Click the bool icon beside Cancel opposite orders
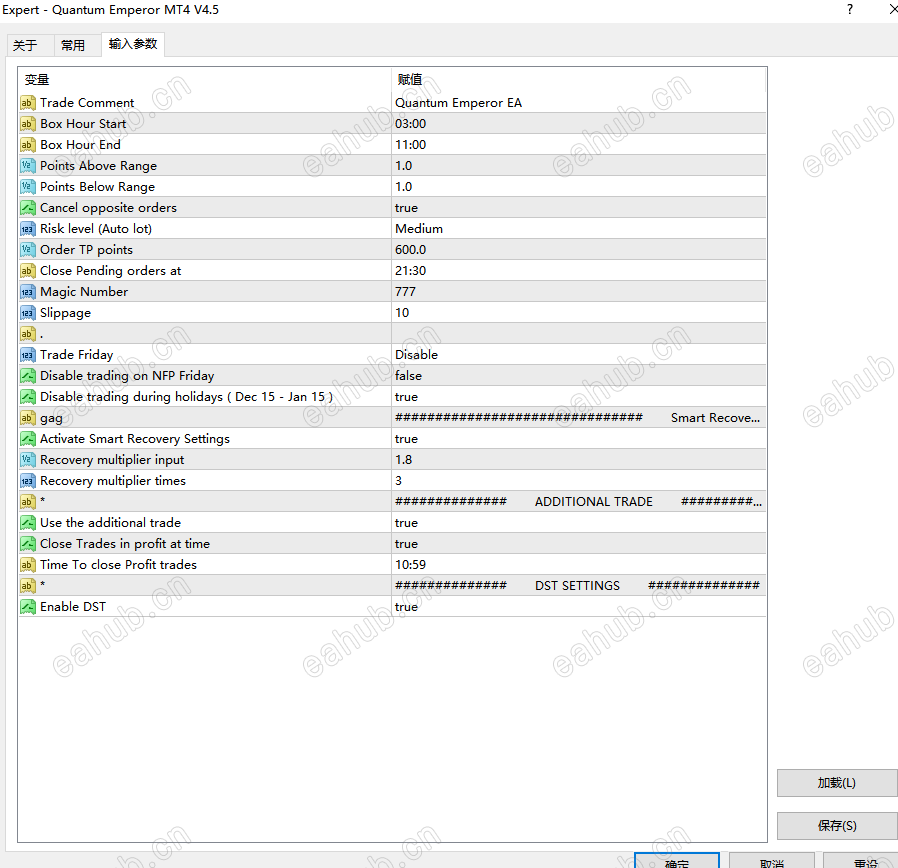Screen dimensions: 898x868 tap(27, 208)
